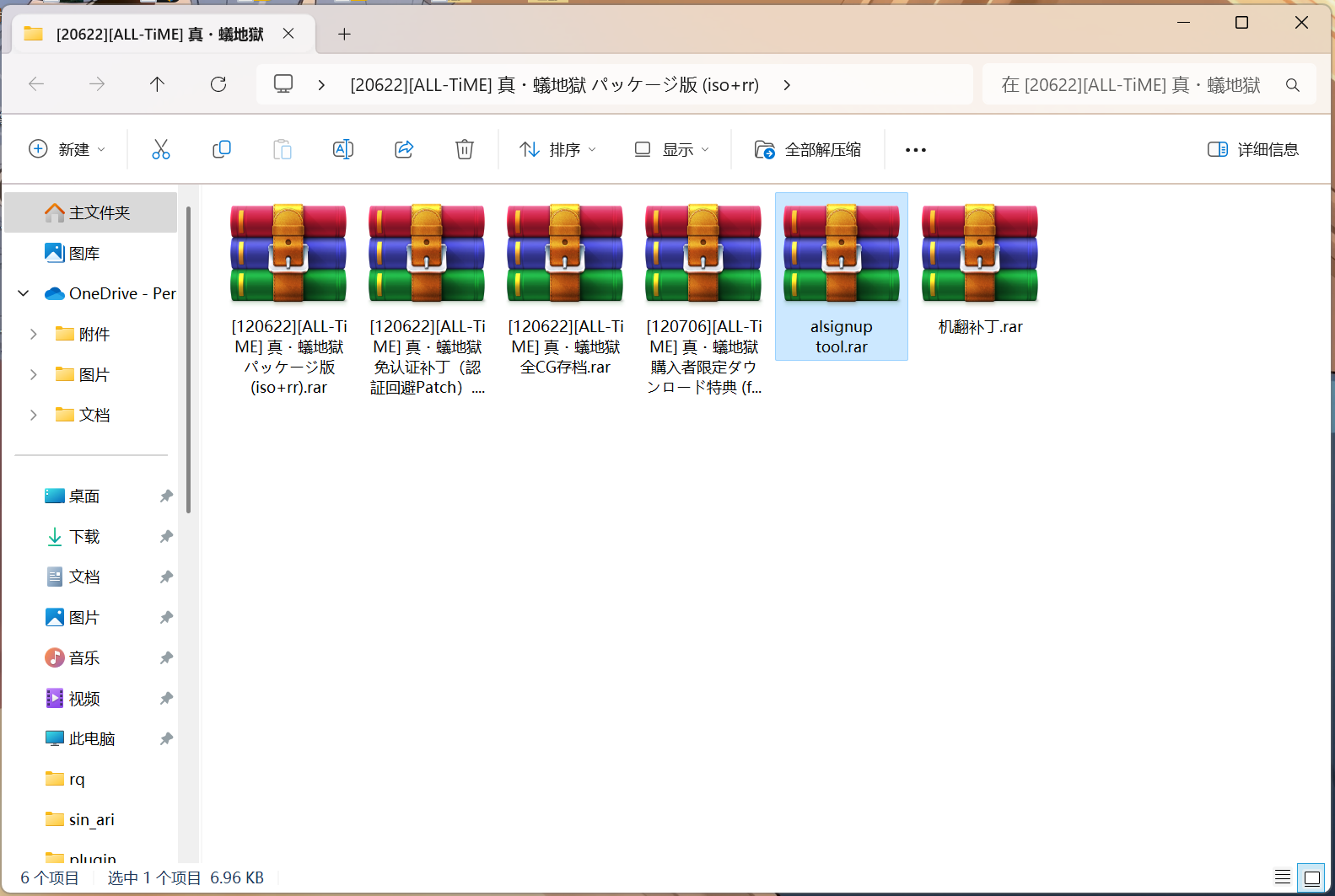This screenshot has height=896, width=1335.
Task: Collapse the OneDrive tree node
Action: 24,293
